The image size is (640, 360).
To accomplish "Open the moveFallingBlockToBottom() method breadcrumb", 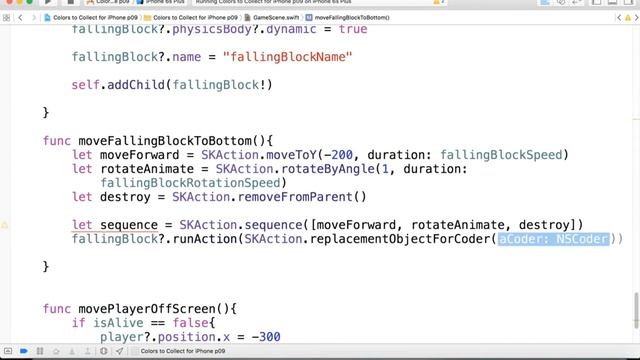I will [x=348, y=18].
